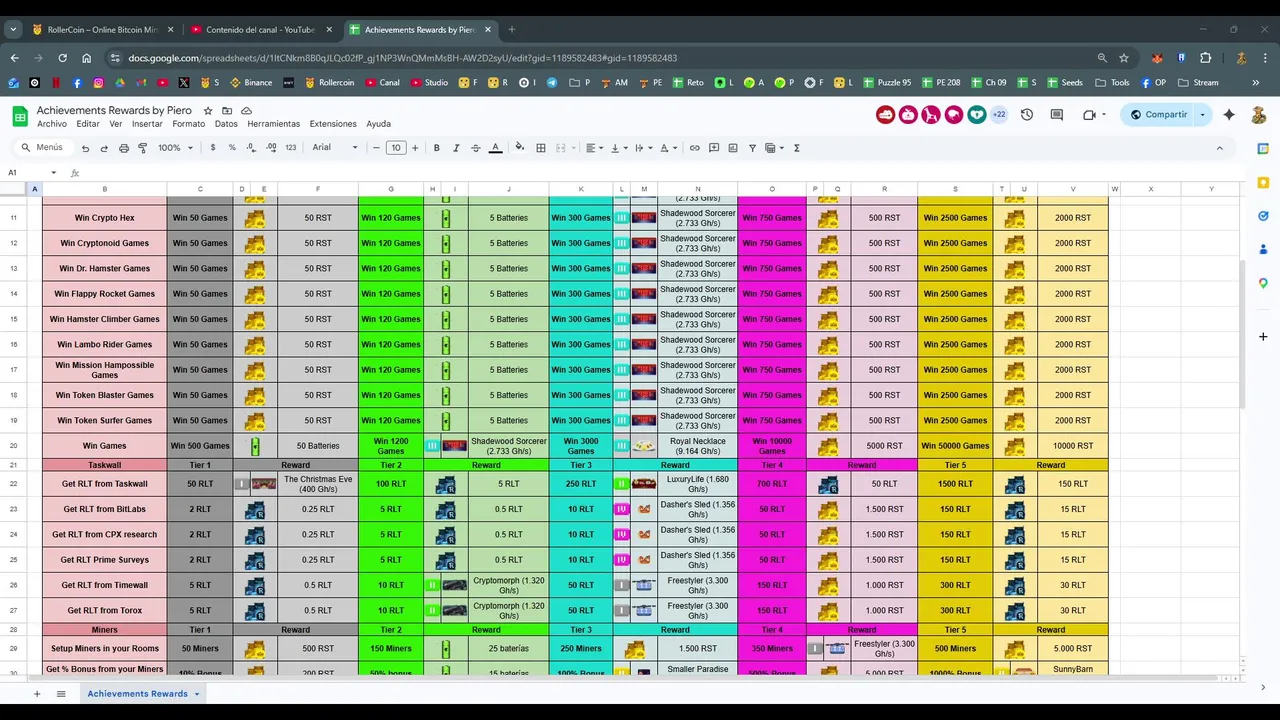Open the text rotation dropdown

click(668, 148)
